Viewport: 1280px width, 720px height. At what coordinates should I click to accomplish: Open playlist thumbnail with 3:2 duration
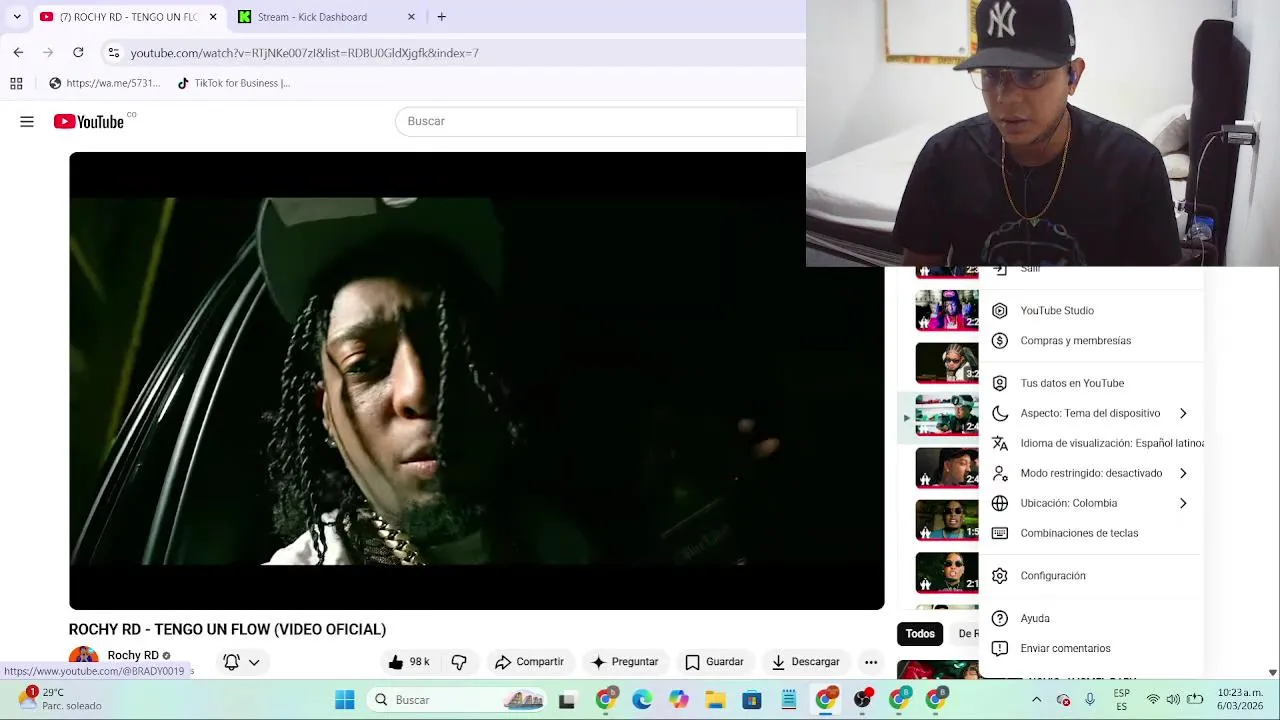point(947,362)
